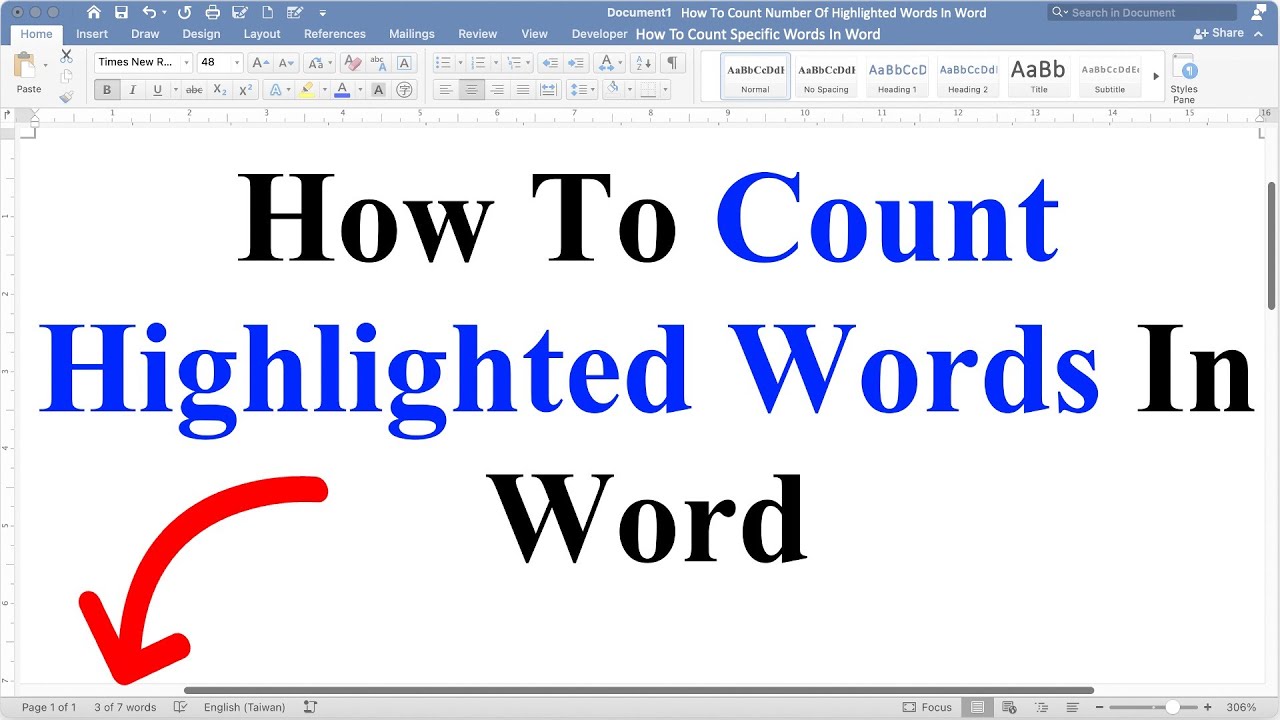Open the font name dropdown
Viewport: 1280px width, 720px height.
coord(187,62)
